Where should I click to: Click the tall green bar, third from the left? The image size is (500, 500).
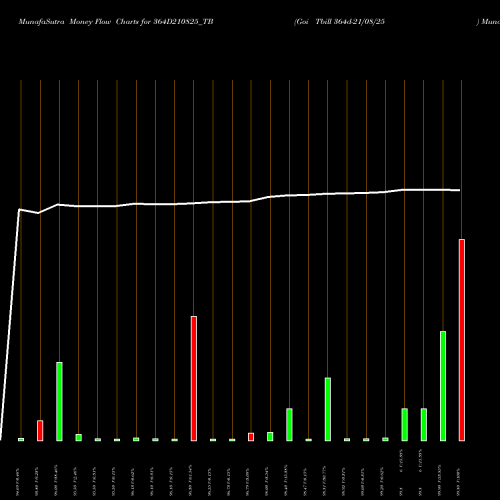pyautogui.click(x=59, y=402)
